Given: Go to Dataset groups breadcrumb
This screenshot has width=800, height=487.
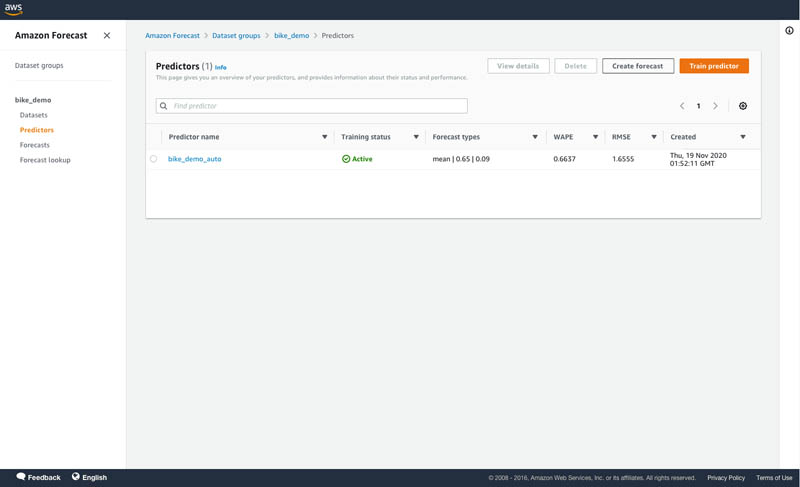Looking at the screenshot, I should coord(236,35).
